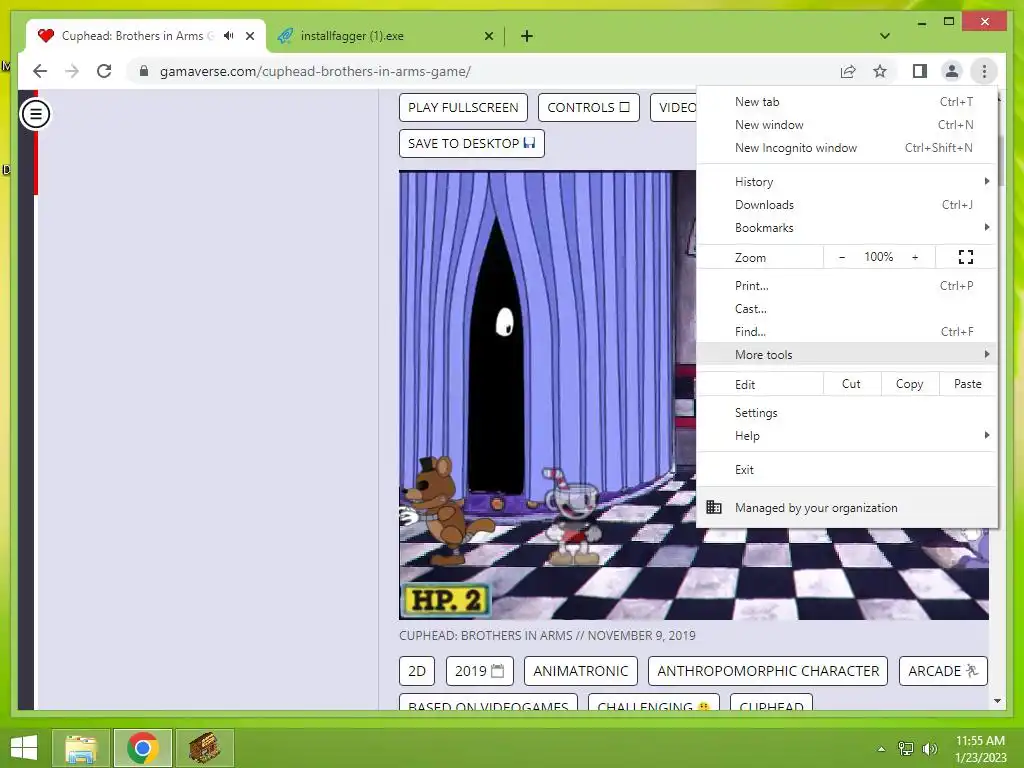This screenshot has width=1024, height=768.
Task: Click Managed by your organization
Action: click(847, 507)
